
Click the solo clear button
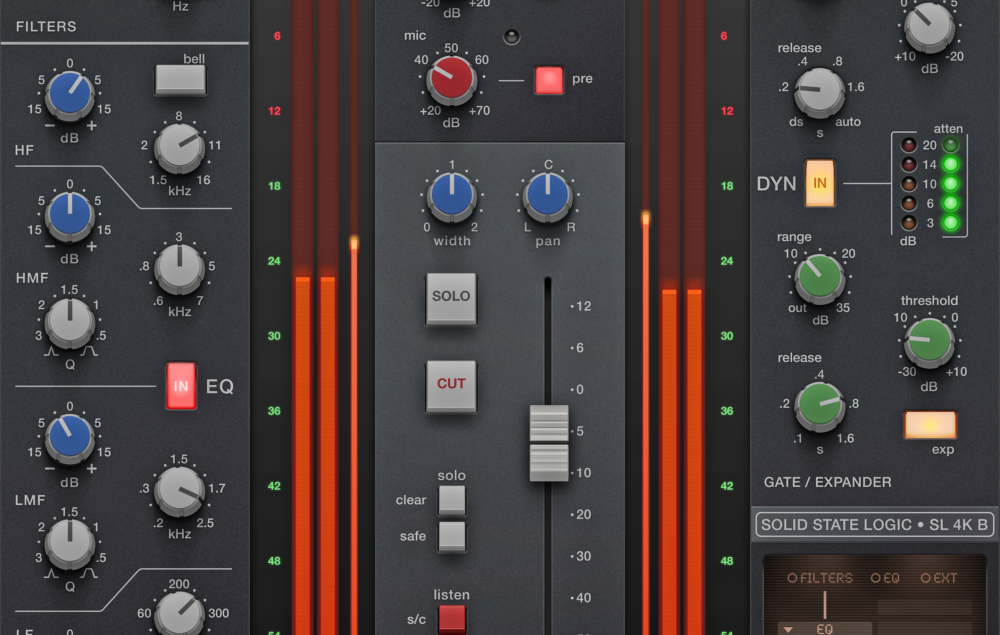[x=452, y=500]
